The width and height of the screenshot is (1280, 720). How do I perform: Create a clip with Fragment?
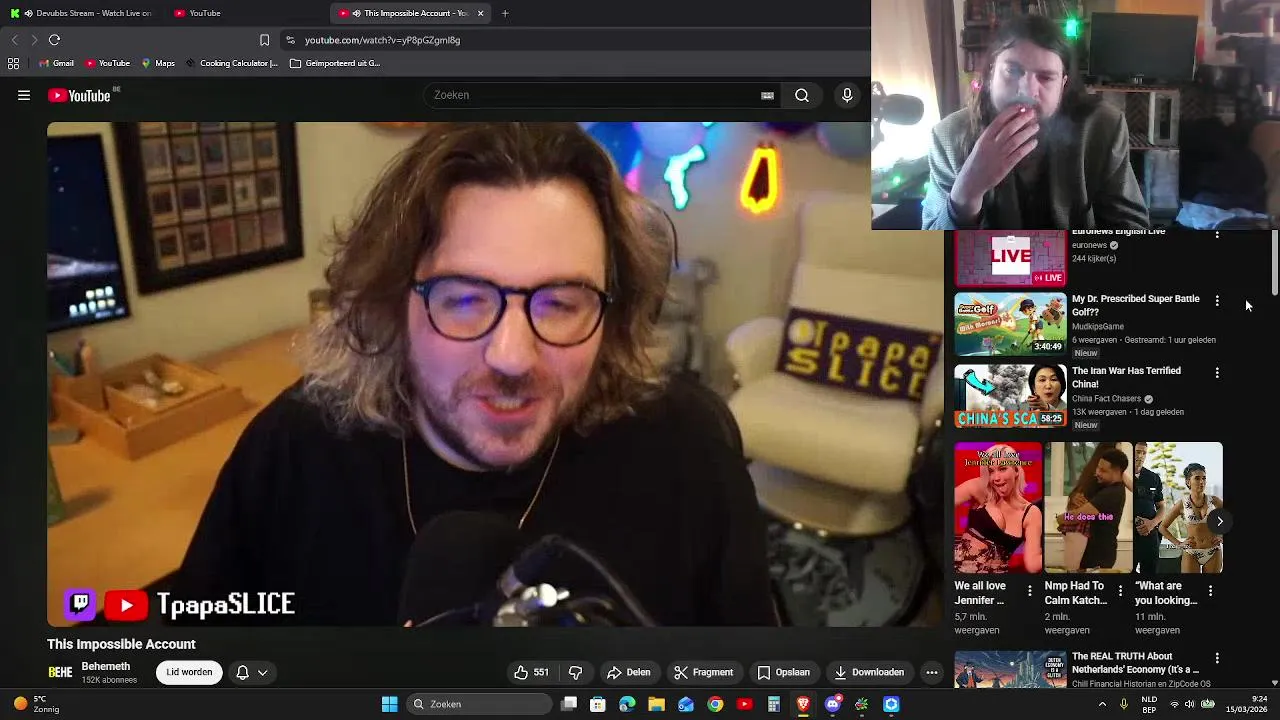[703, 672]
